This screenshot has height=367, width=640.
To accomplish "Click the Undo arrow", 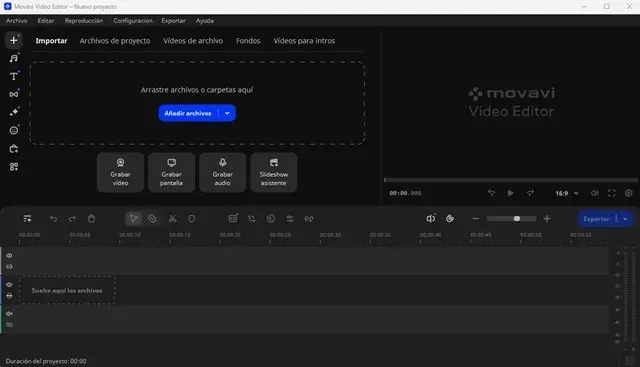I will (53, 219).
